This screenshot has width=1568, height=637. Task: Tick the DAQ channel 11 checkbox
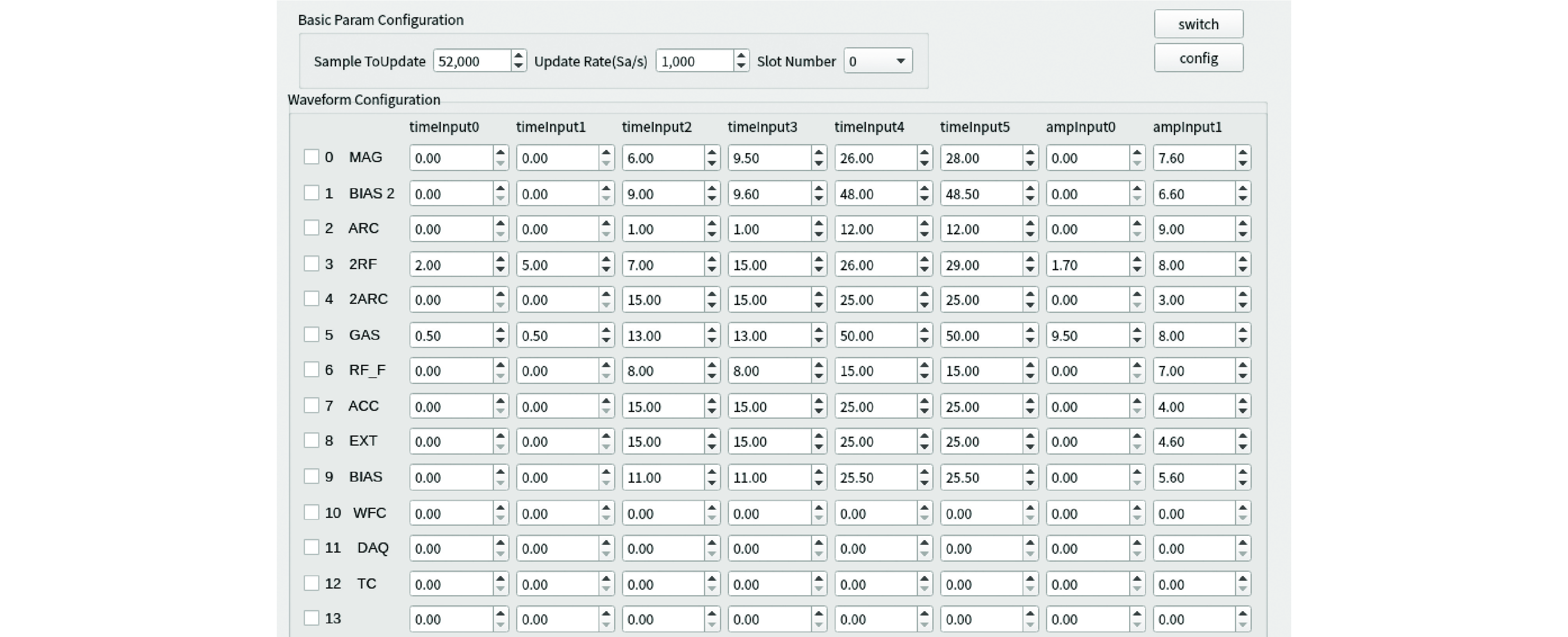pos(311,548)
